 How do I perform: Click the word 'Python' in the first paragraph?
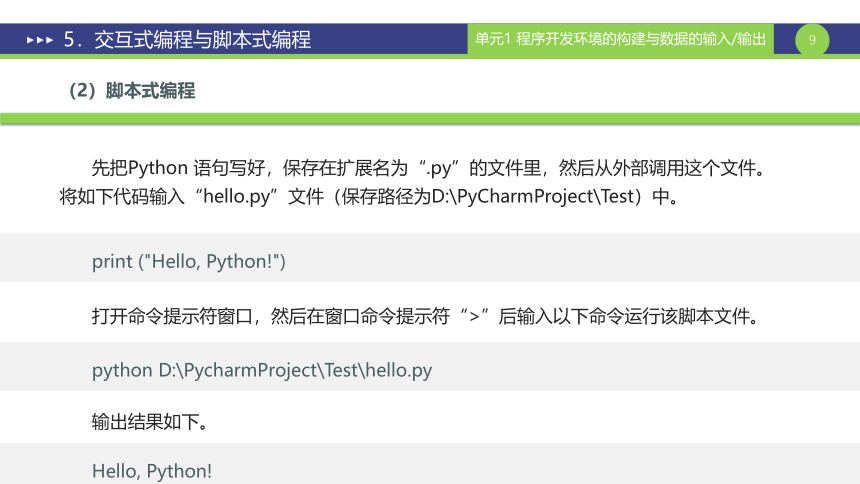pyautogui.click(x=158, y=168)
